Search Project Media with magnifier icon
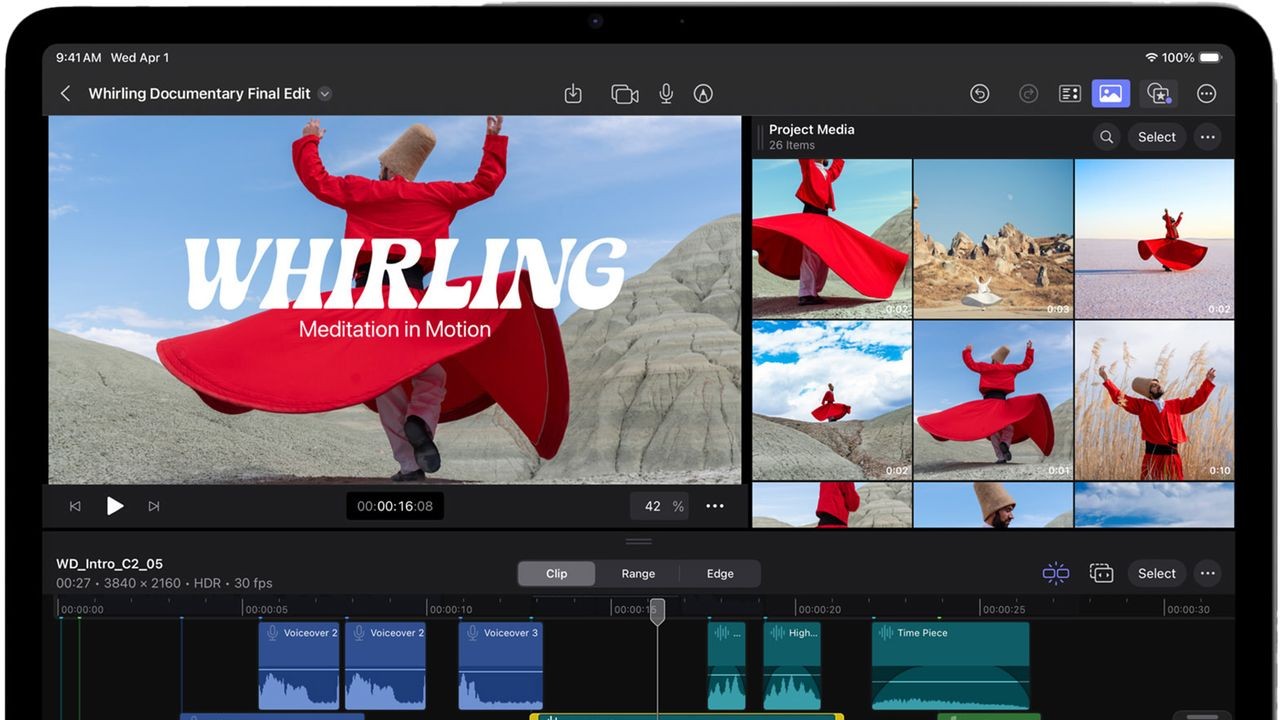Image resolution: width=1280 pixels, height=720 pixels. (1106, 137)
